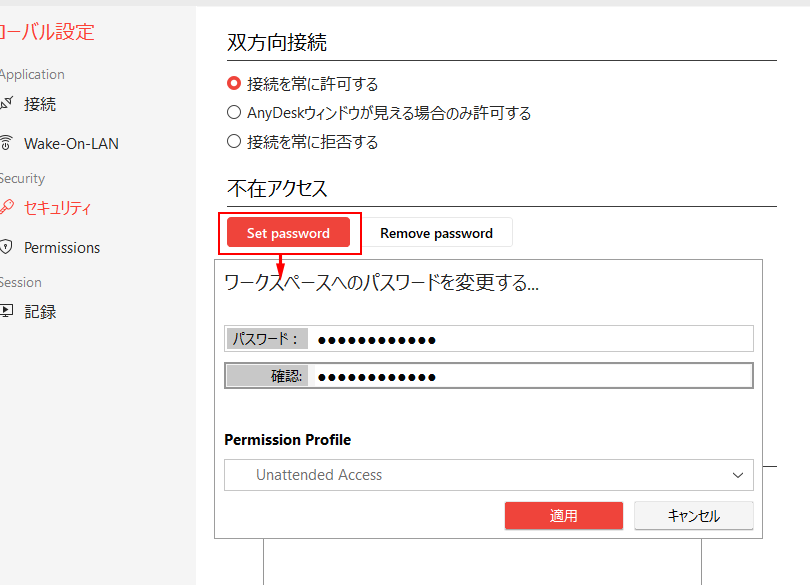The image size is (810, 585).
Task: Go to the Wake-On-LAN text label
Action: point(71,143)
